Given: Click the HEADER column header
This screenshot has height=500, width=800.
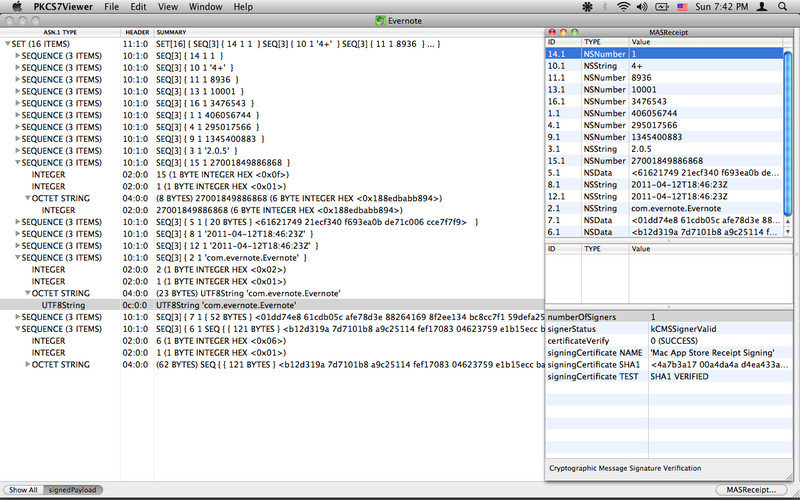Looking at the screenshot, I should (137, 32).
